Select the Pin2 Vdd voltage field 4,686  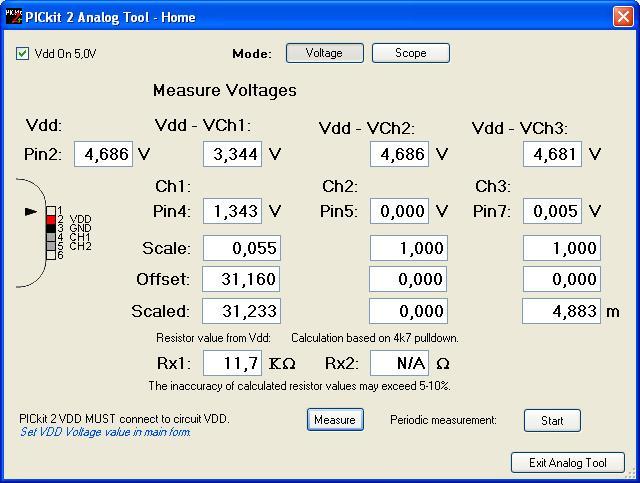[x=103, y=154]
